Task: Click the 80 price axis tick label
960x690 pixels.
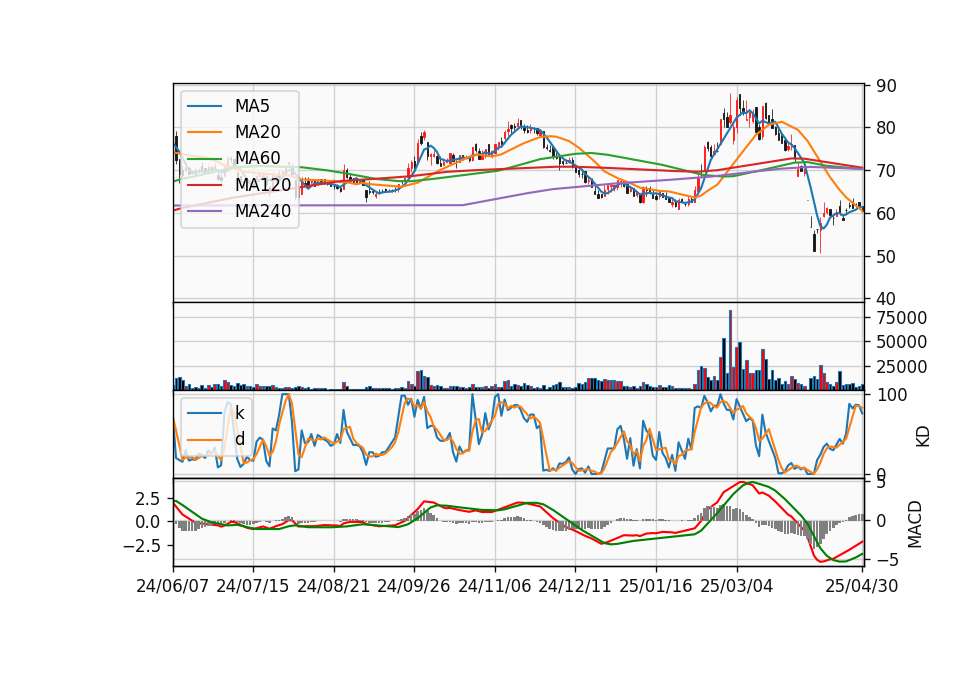Action: point(886,129)
